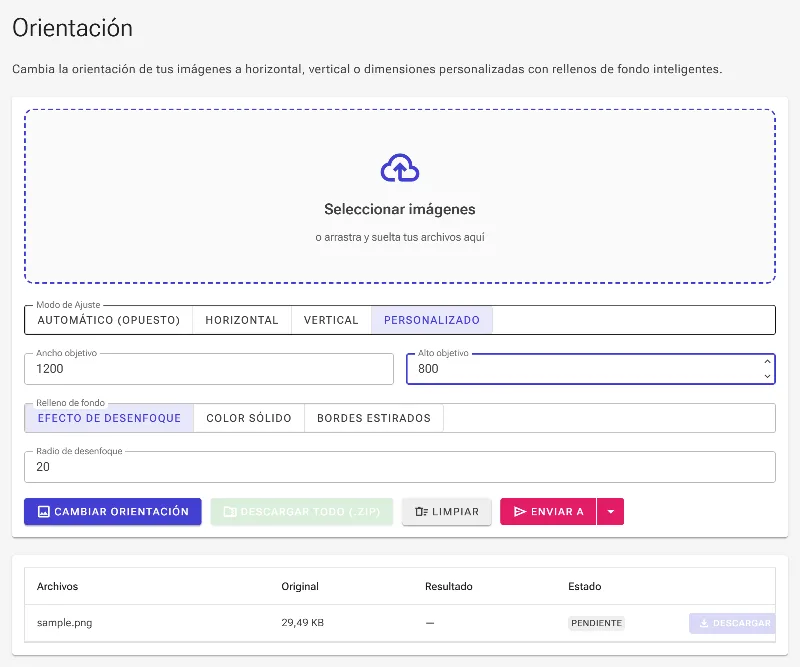This screenshot has height=667, width=800.
Task: Choose Bordes estirados background fill
Action: 374,418
